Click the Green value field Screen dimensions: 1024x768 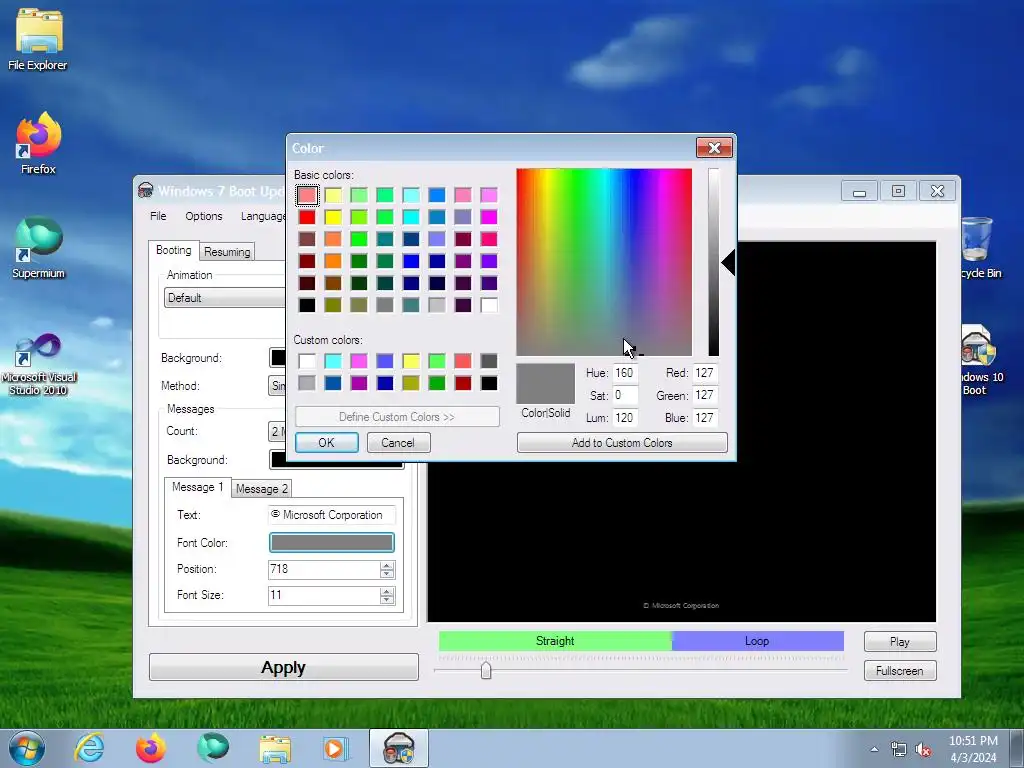(705, 395)
